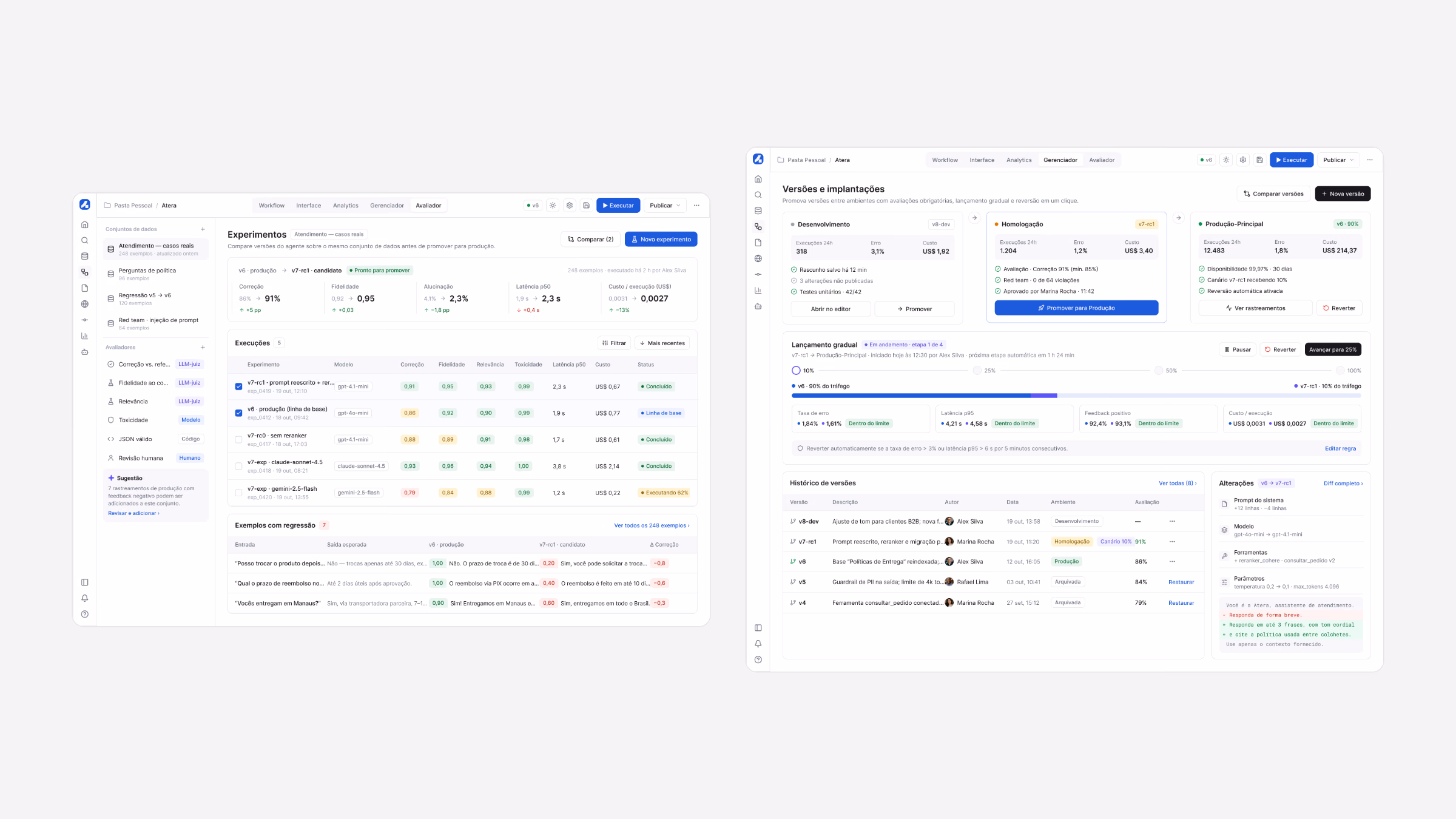This screenshot has width=1456, height=819.
Task: Add an evaluator with the plus beside Avaliadores
Action: tap(203, 348)
